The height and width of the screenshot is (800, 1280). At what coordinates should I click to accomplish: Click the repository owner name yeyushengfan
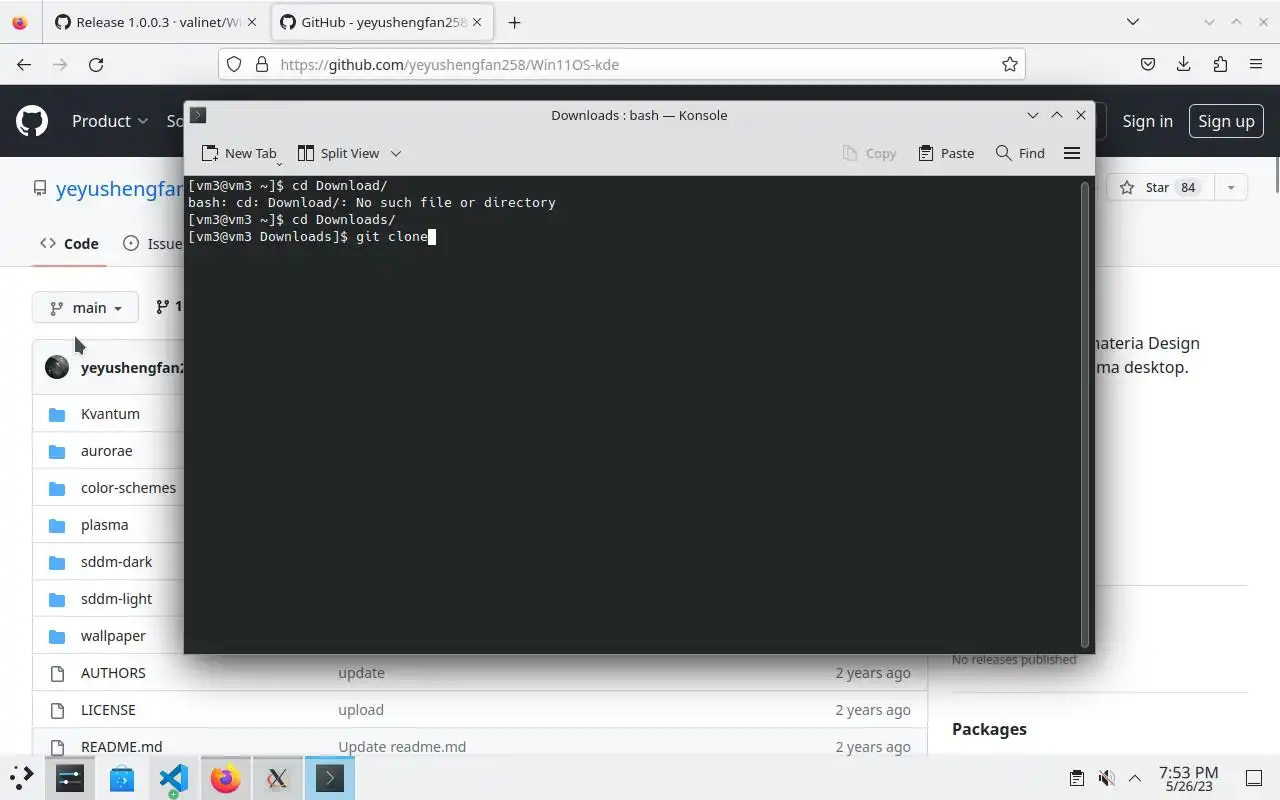(120, 188)
